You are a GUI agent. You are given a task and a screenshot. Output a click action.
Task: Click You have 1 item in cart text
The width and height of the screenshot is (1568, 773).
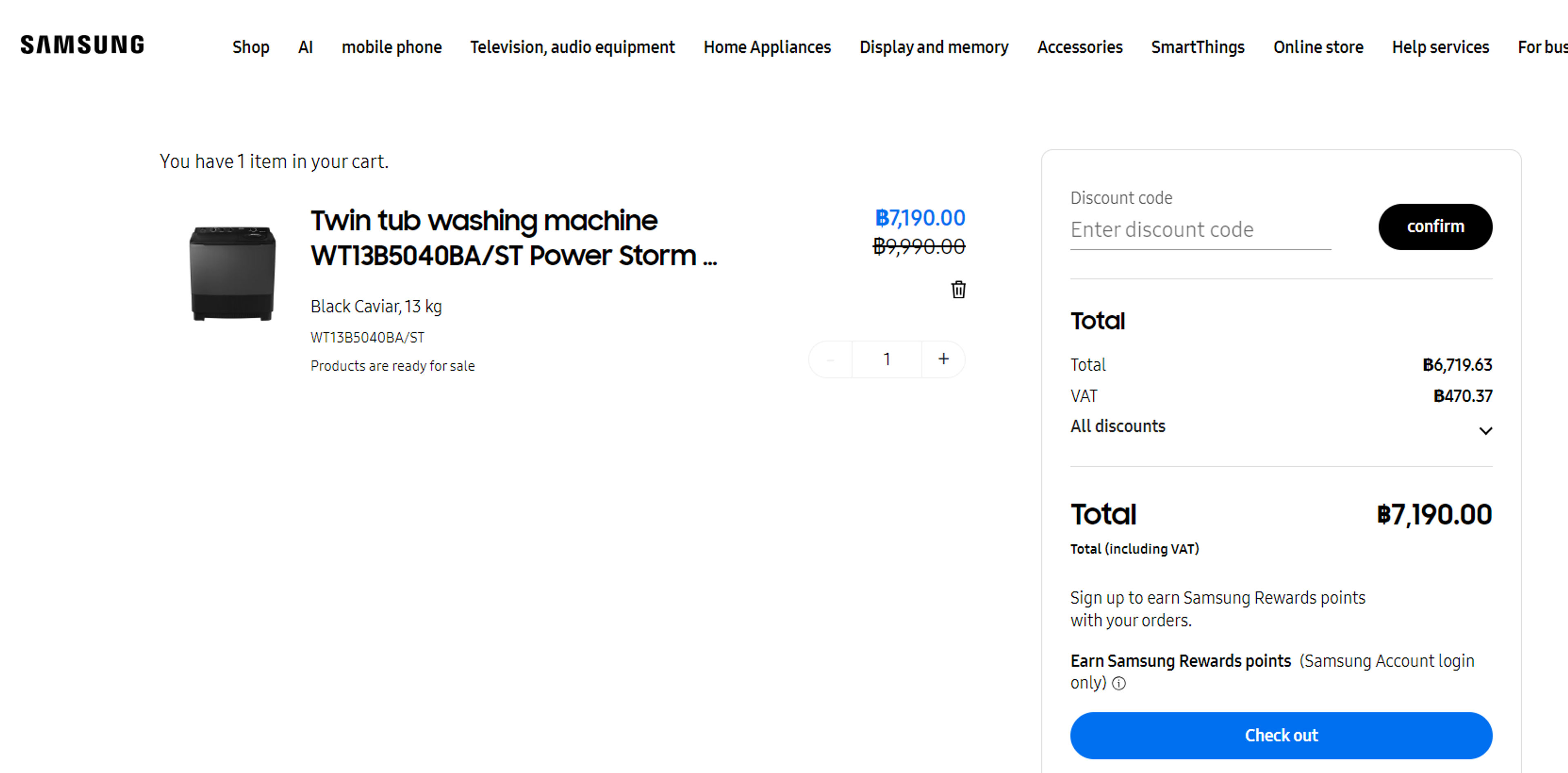[274, 161]
